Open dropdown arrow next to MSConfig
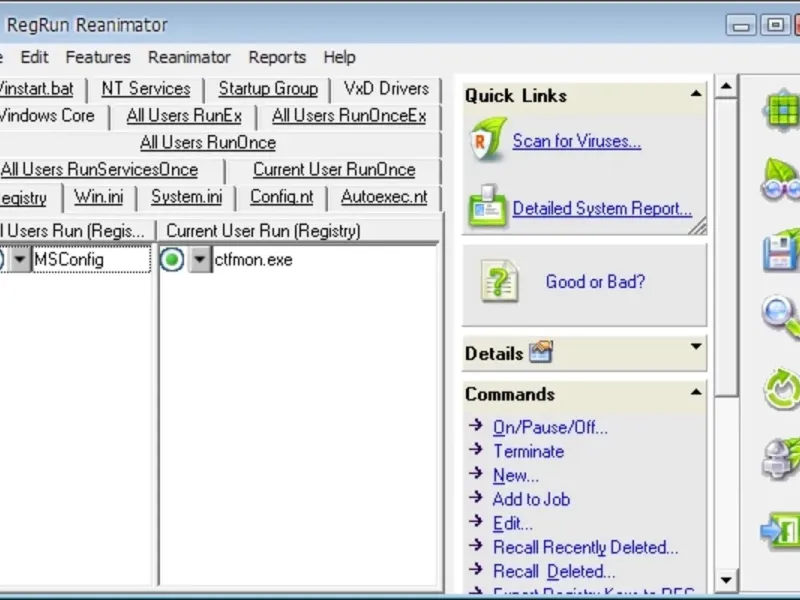 pos(20,260)
